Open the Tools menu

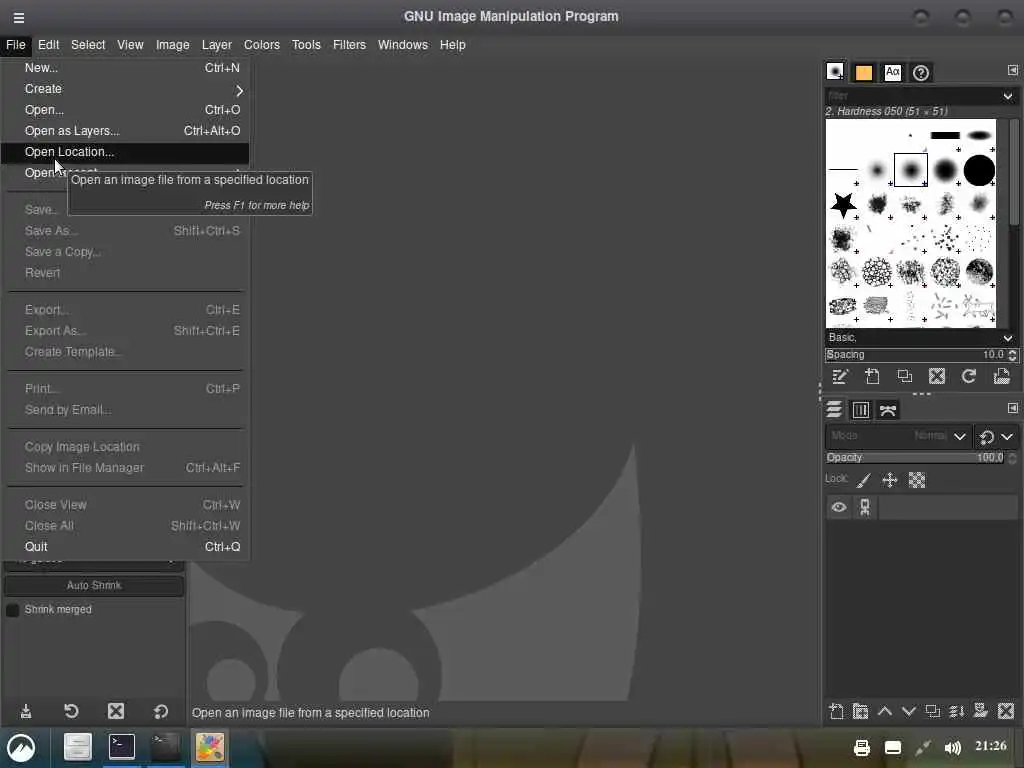tap(306, 45)
